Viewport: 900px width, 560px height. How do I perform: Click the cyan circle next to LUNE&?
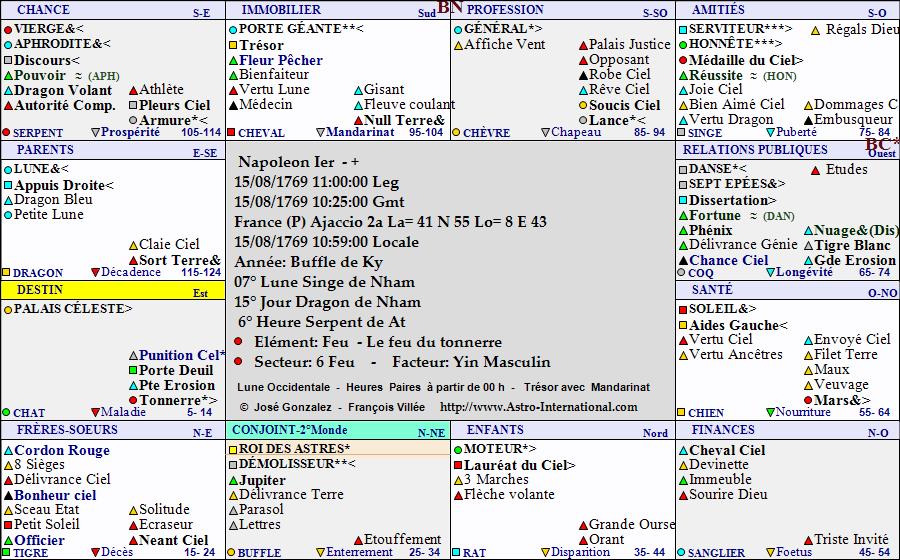(8, 170)
